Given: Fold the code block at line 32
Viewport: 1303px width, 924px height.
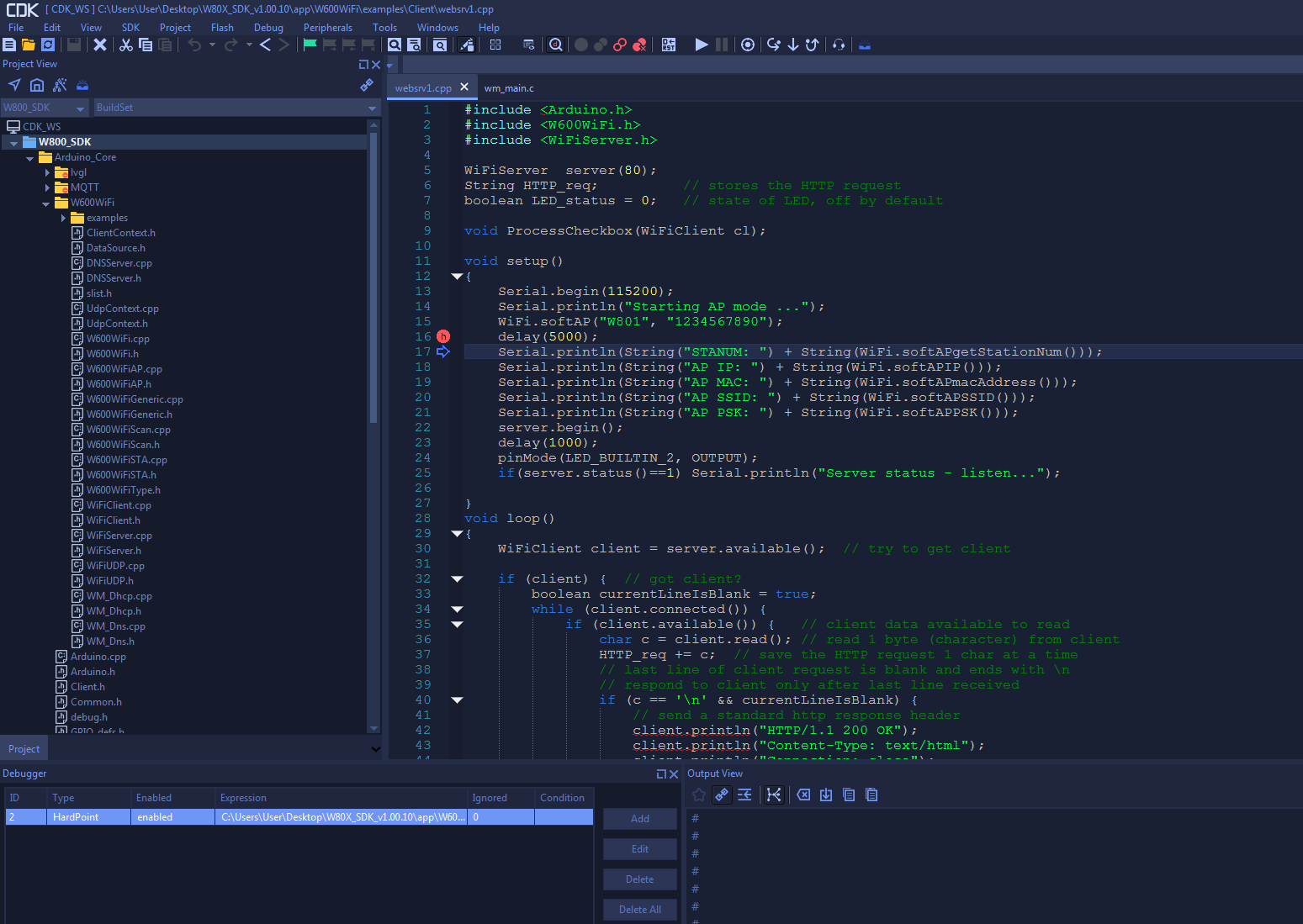Looking at the screenshot, I should [457, 578].
